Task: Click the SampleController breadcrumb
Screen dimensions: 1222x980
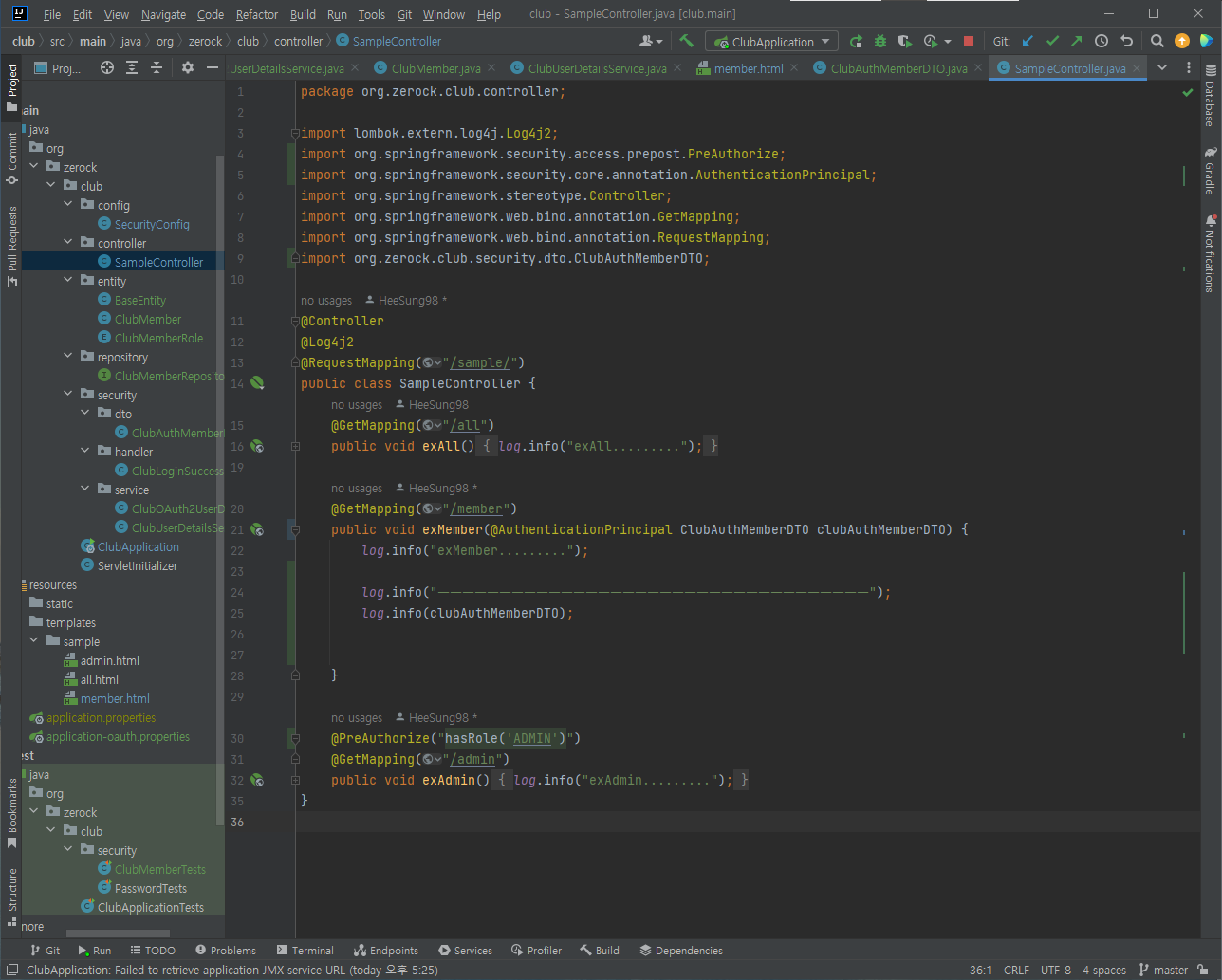Action: 389,41
